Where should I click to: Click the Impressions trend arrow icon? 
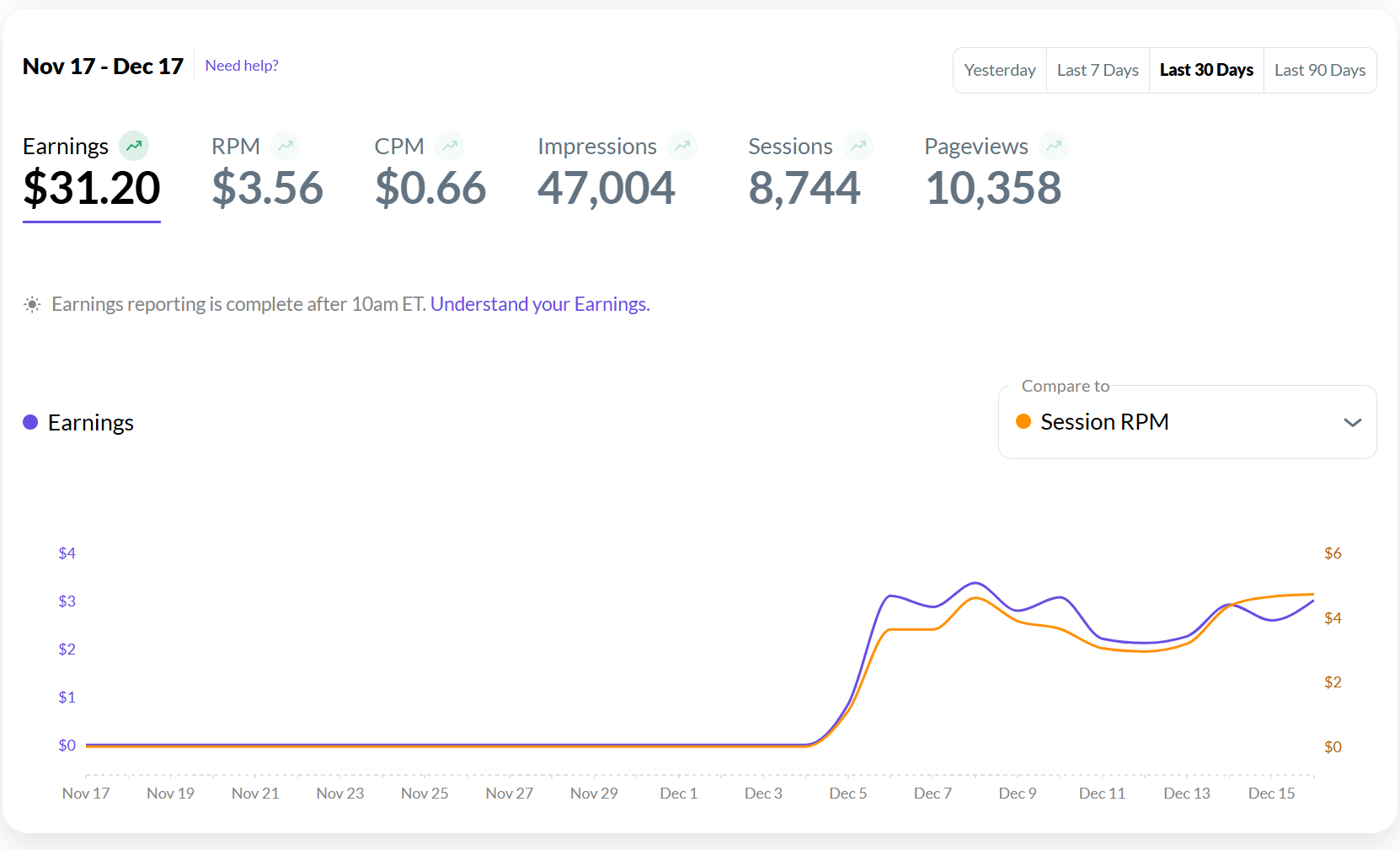(681, 146)
